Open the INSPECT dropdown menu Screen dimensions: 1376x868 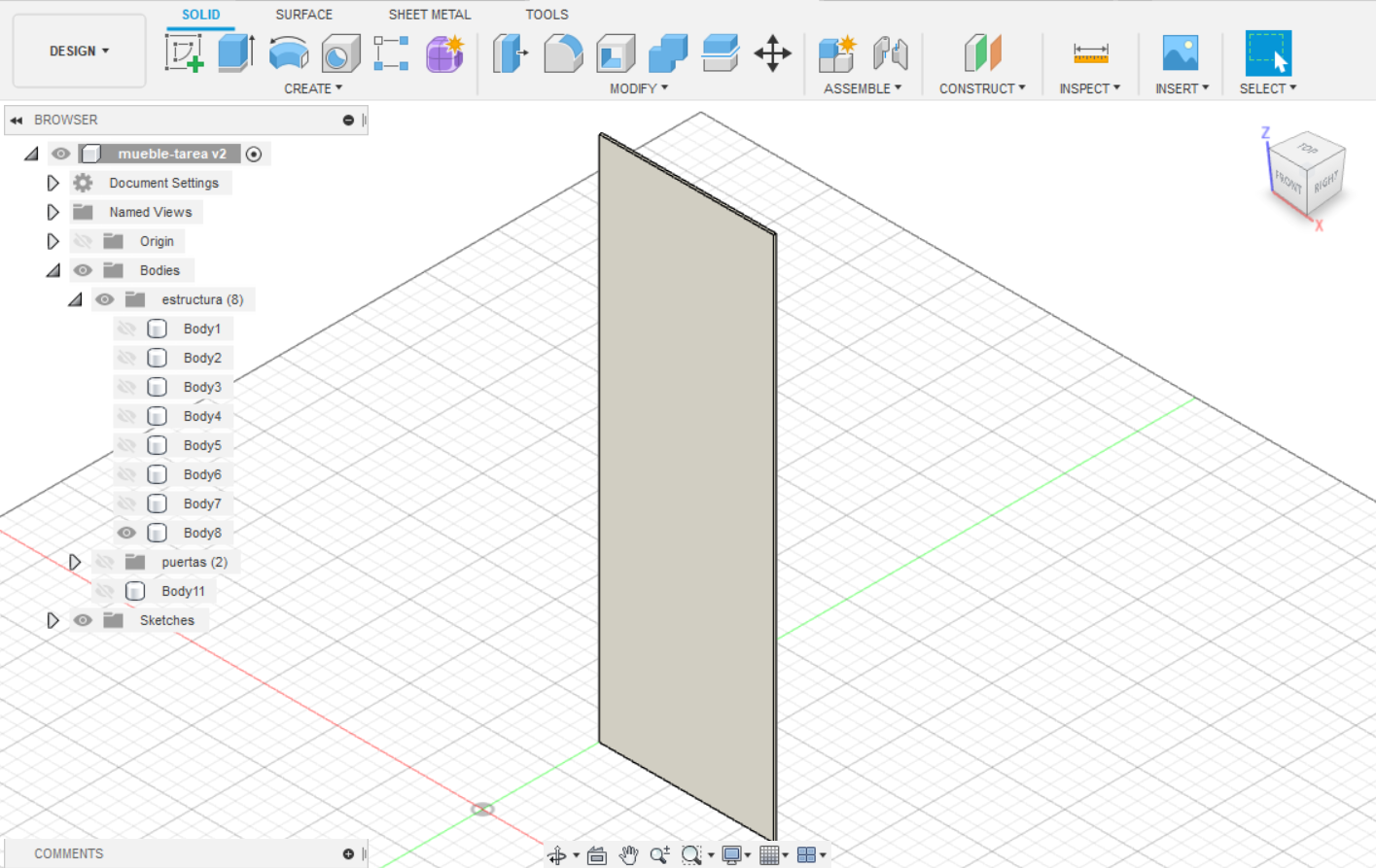pyautogui.click(x=1090, y=88)
